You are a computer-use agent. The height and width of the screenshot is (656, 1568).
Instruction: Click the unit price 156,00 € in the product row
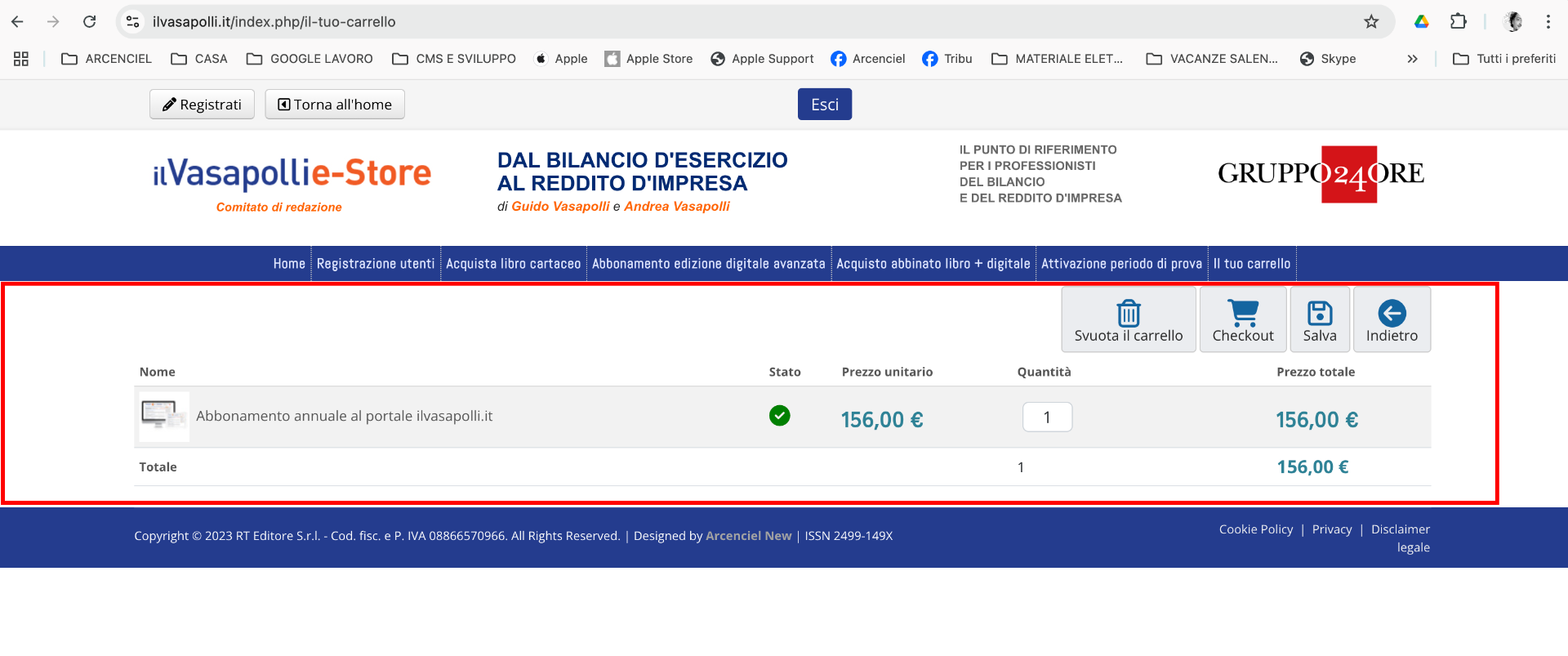coord(882,420)
